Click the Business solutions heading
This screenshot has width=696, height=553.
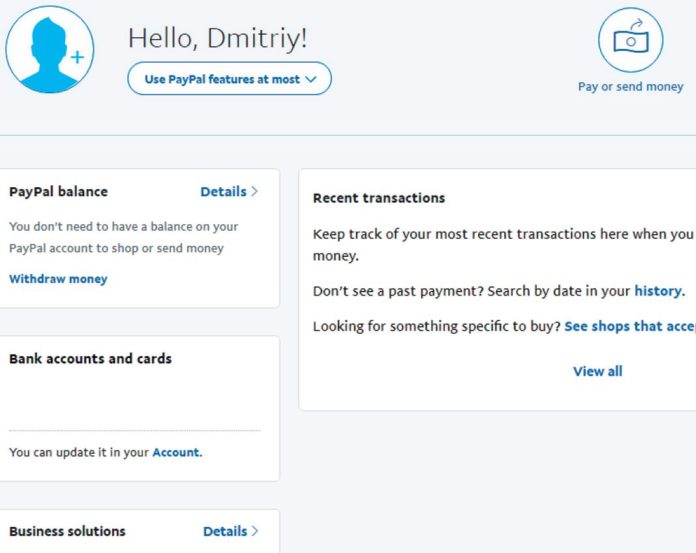[x=67, y=532]
